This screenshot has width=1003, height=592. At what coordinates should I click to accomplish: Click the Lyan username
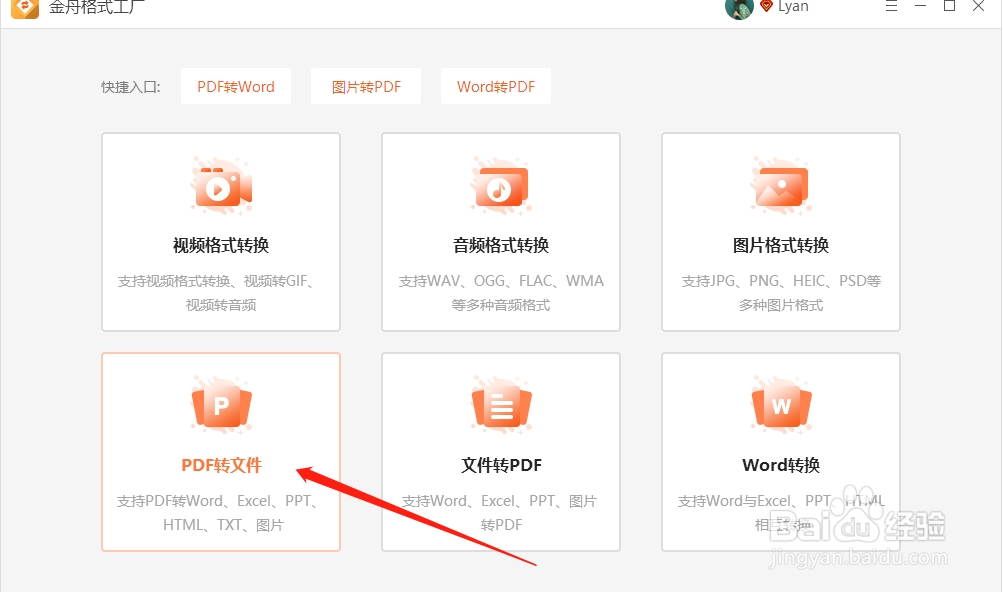pyautogui.click(x=793, y=6)
